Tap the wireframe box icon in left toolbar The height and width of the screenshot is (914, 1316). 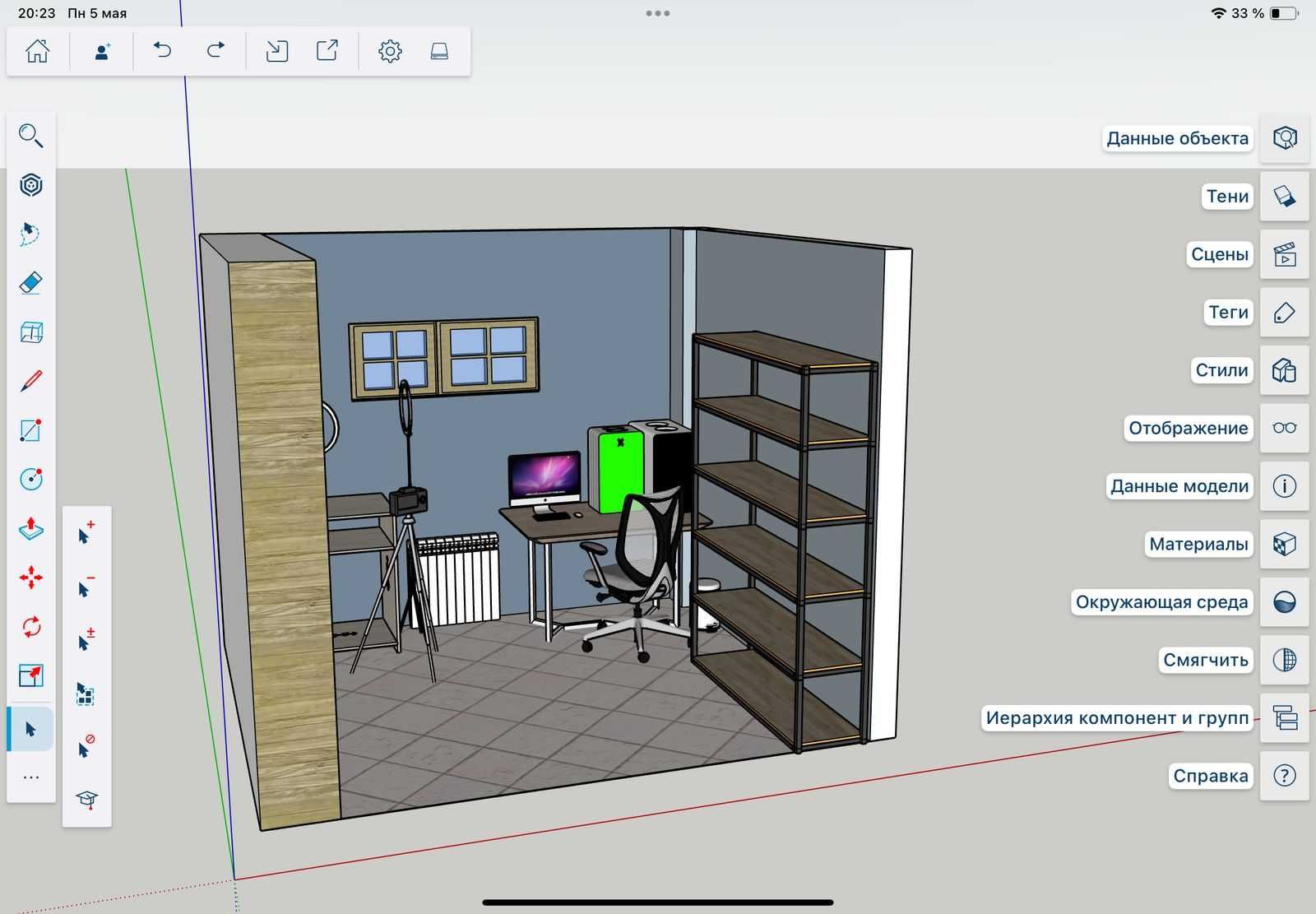click(x=31, y=332)
